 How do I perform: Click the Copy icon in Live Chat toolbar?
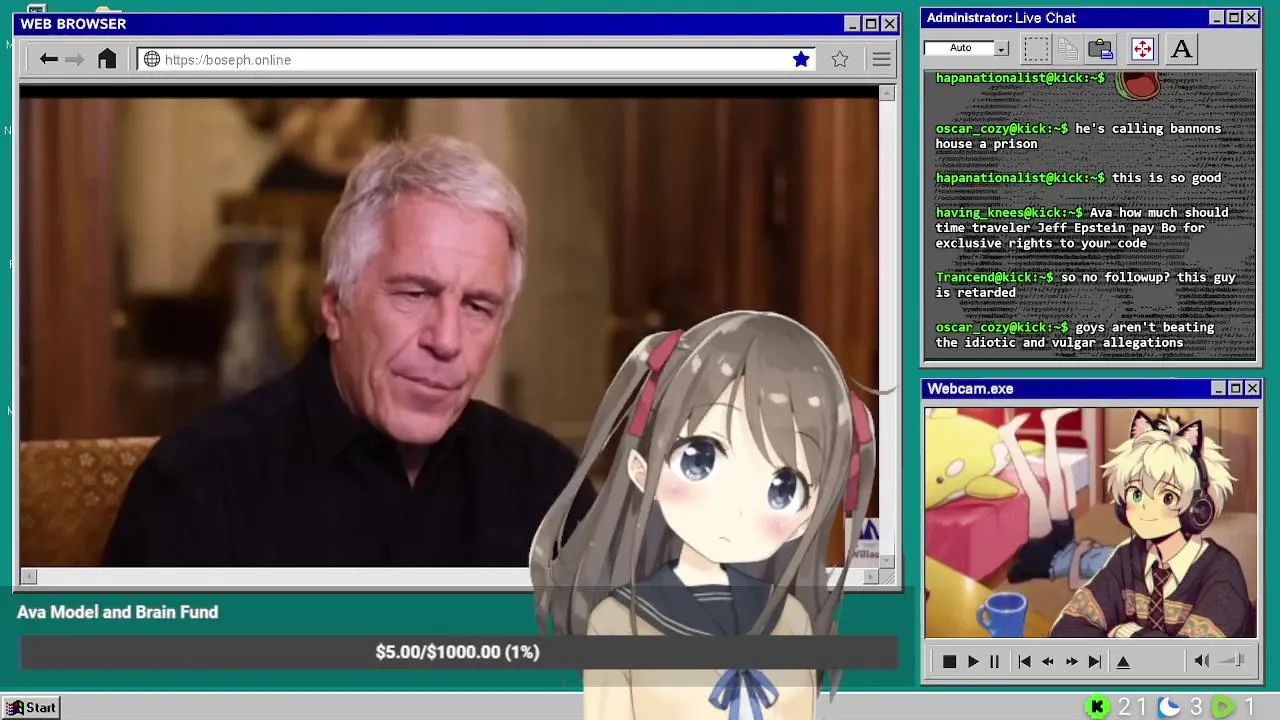(x=1068, y=49)
